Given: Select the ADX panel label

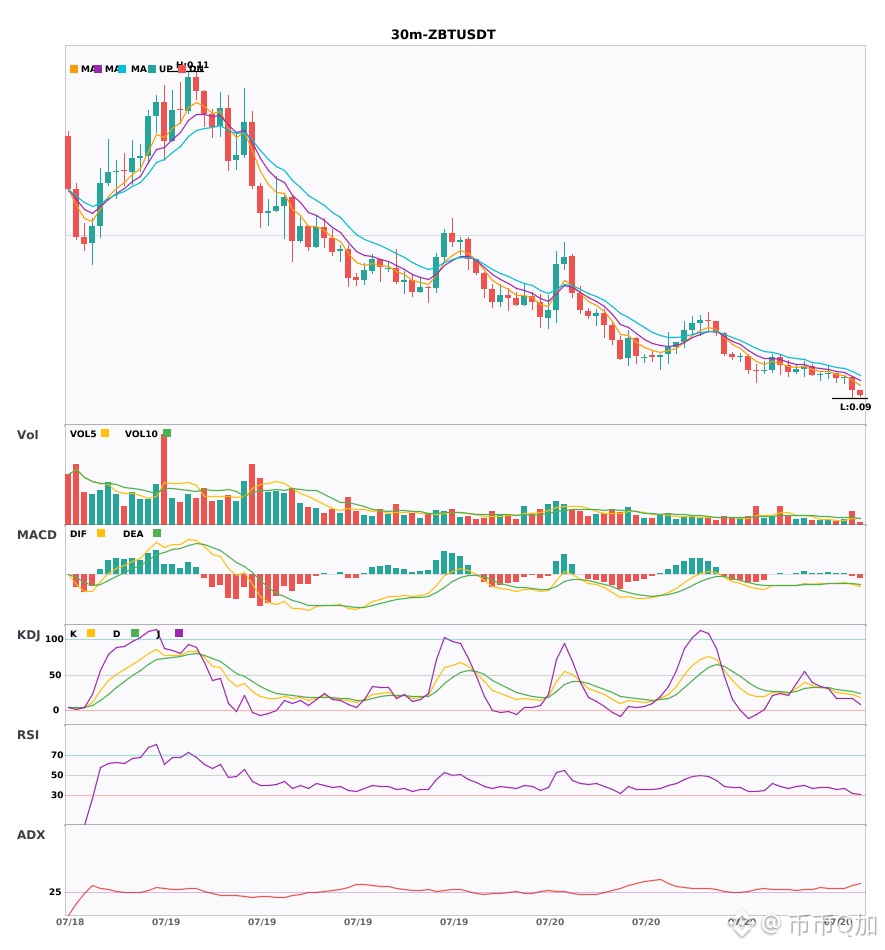Looking at the screenshot, I should (x=30, y=835).
